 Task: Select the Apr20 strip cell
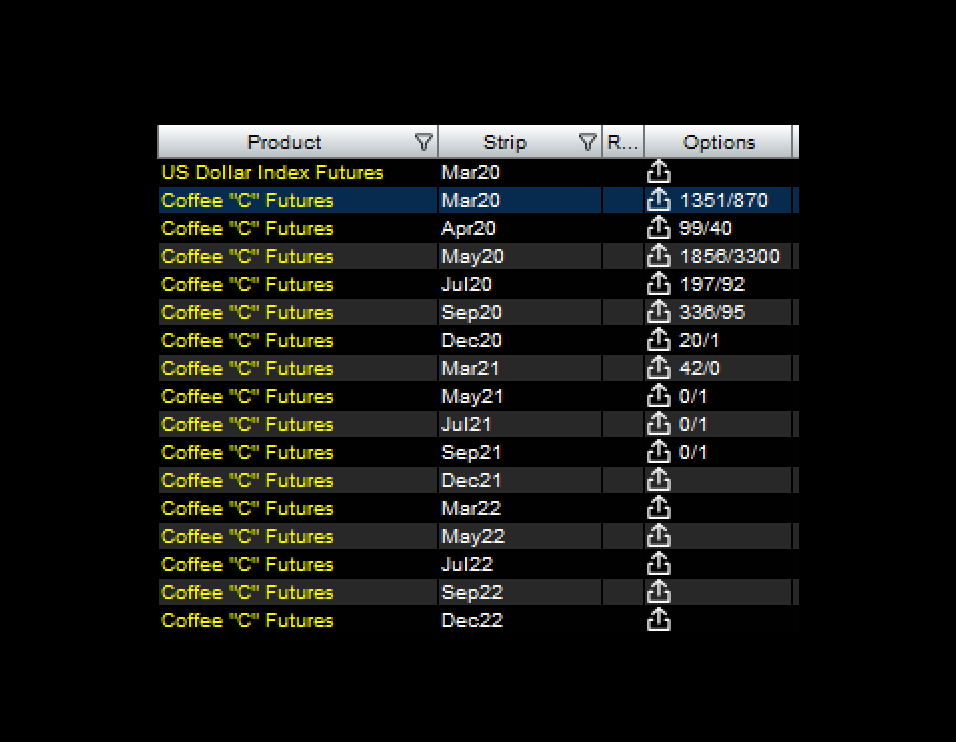[x=519, y=229]
